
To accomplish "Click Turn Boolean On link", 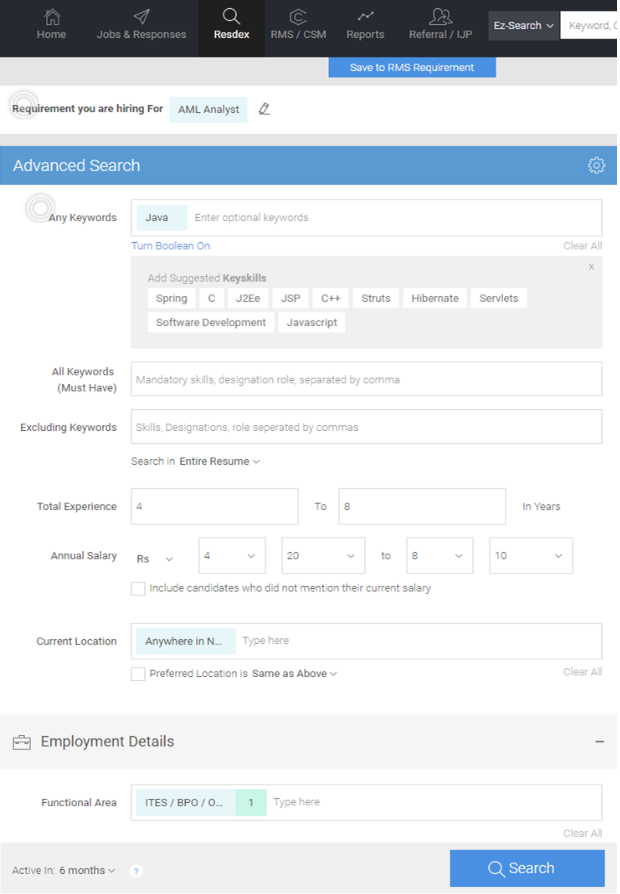I will point(171,246).
